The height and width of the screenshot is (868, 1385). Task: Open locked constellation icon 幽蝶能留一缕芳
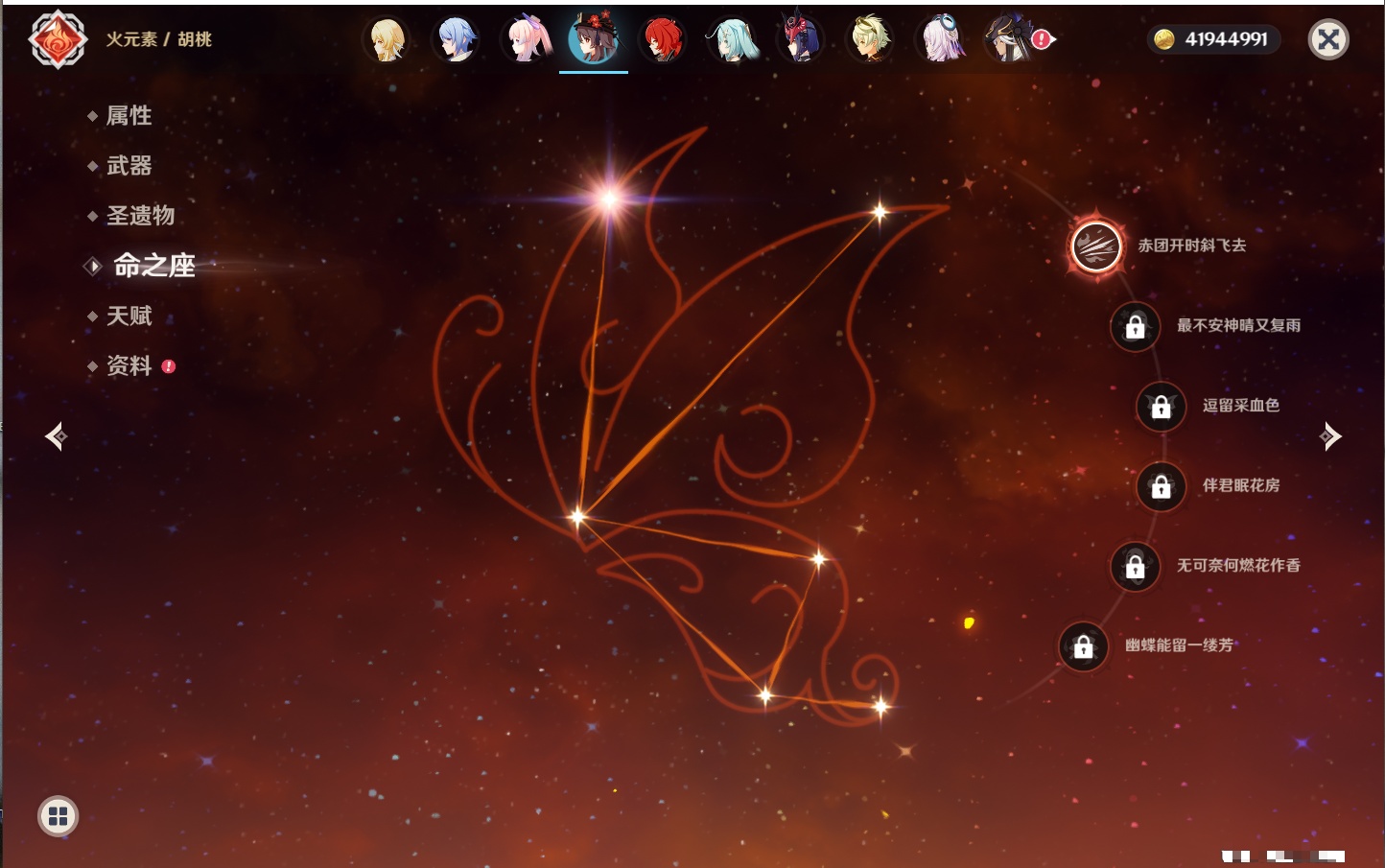pyautogui.click(x=1083, y=647)
